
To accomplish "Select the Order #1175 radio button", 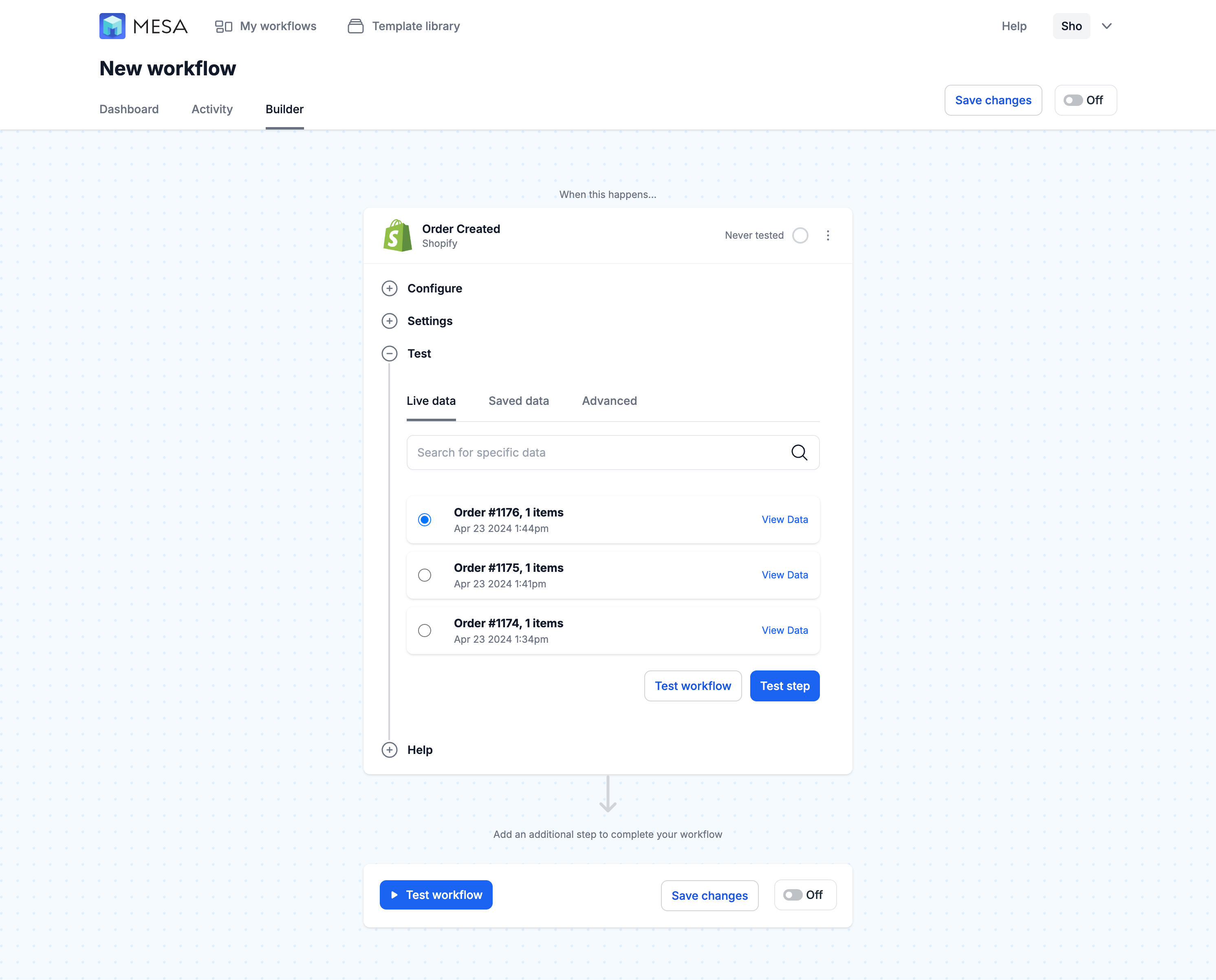I will [x=424, y=575].
